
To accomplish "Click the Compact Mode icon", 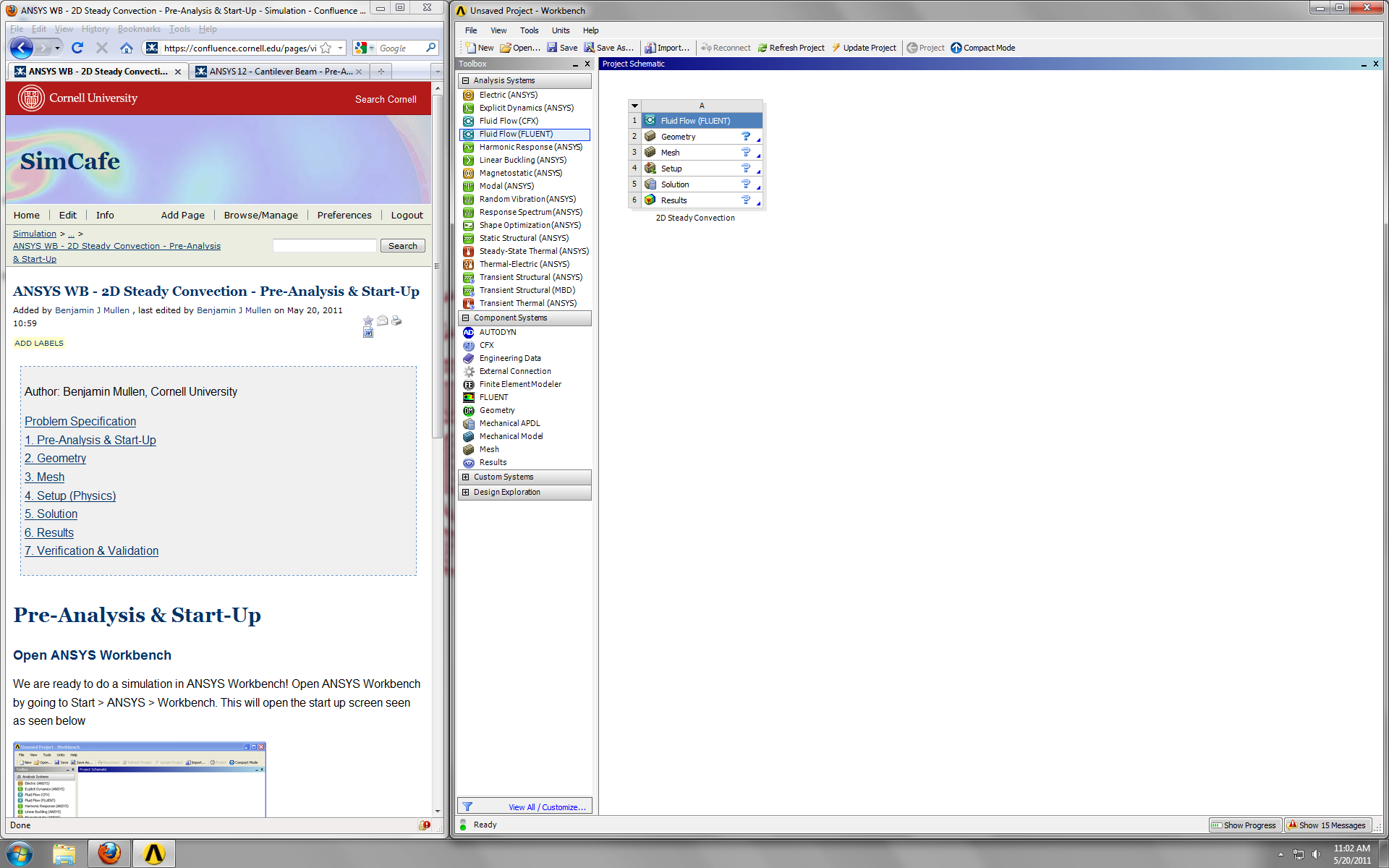I will (956, 48).
